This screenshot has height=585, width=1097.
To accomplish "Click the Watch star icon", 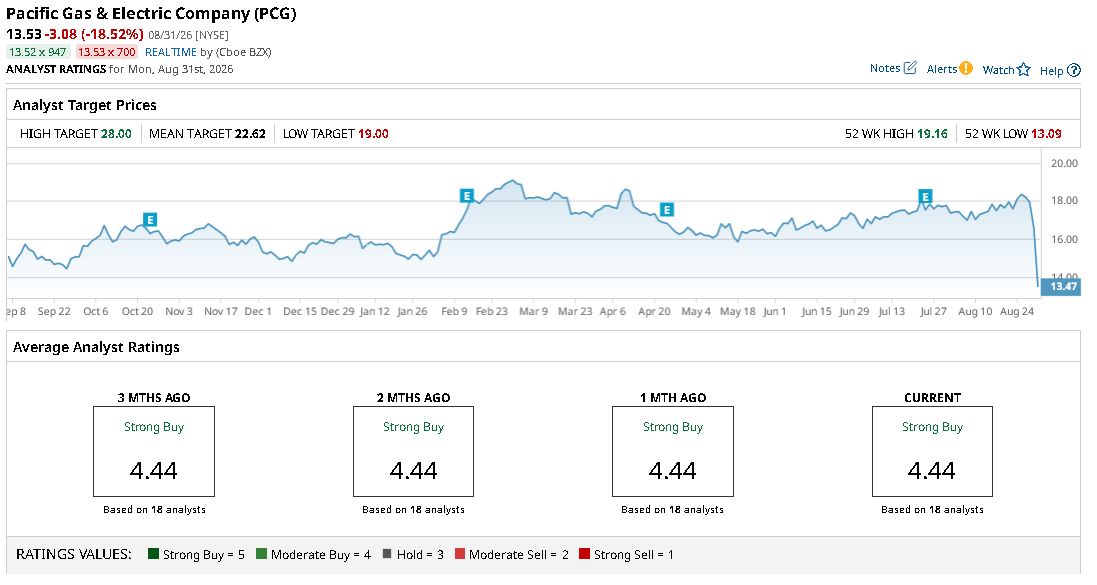I will coord(1024,69).
